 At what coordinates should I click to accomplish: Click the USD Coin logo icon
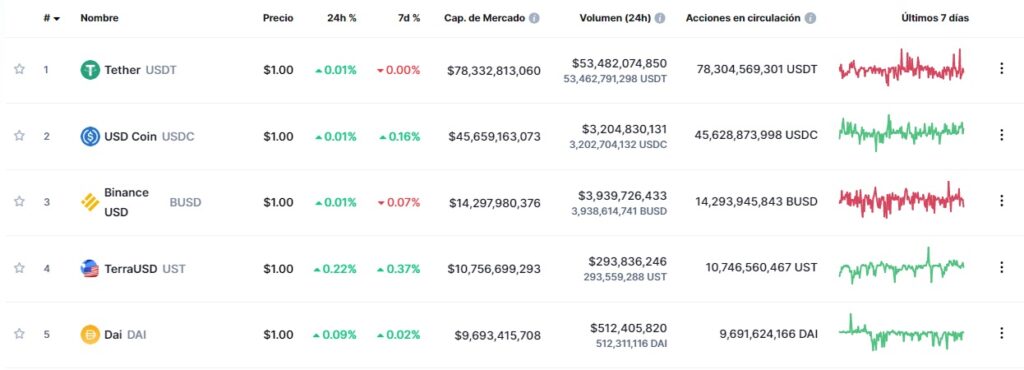90,136
